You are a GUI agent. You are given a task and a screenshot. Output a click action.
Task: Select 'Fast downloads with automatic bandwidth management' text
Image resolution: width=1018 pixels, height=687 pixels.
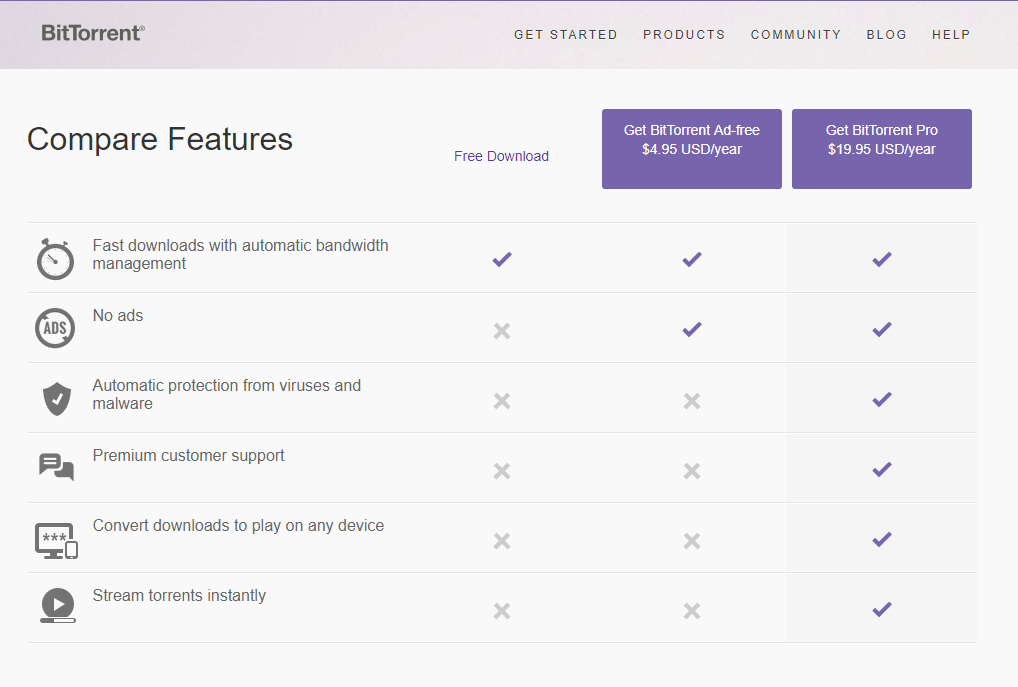(240, 255)
